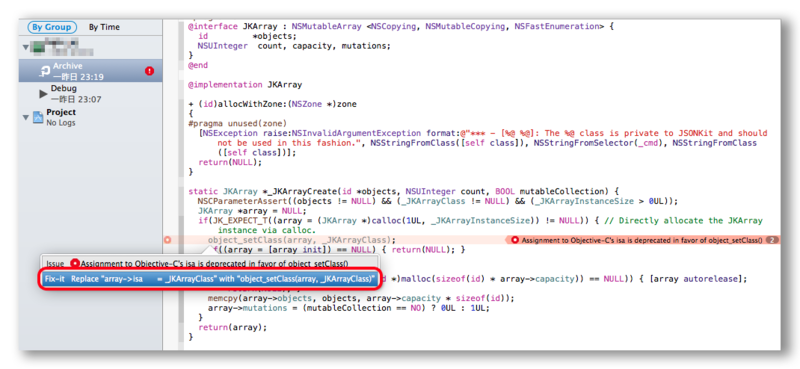Click the "+ (id)allocWithZone:" method line
This screenshot has height=369, width=800.
pos(272,104)
